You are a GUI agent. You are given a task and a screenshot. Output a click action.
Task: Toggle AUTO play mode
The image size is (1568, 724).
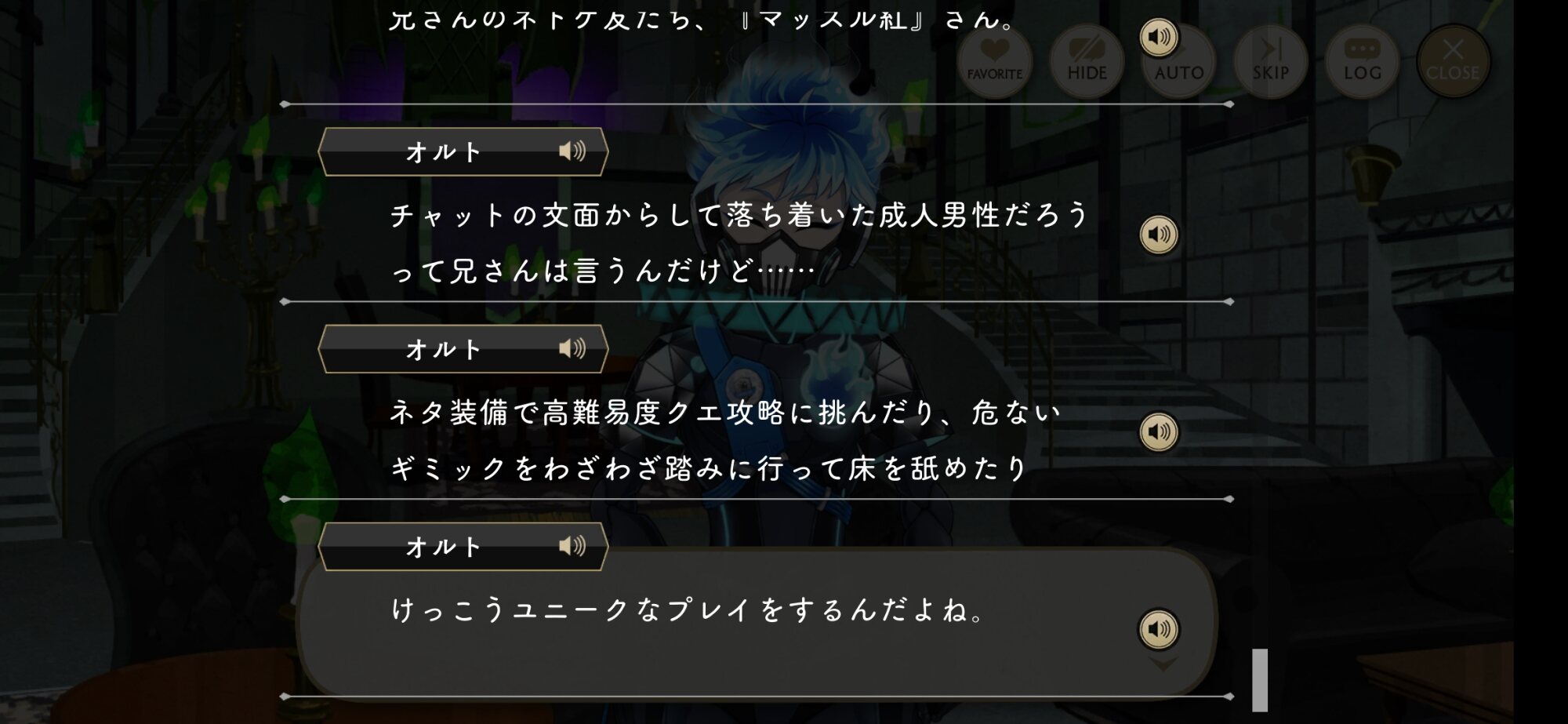[1179, 63]
